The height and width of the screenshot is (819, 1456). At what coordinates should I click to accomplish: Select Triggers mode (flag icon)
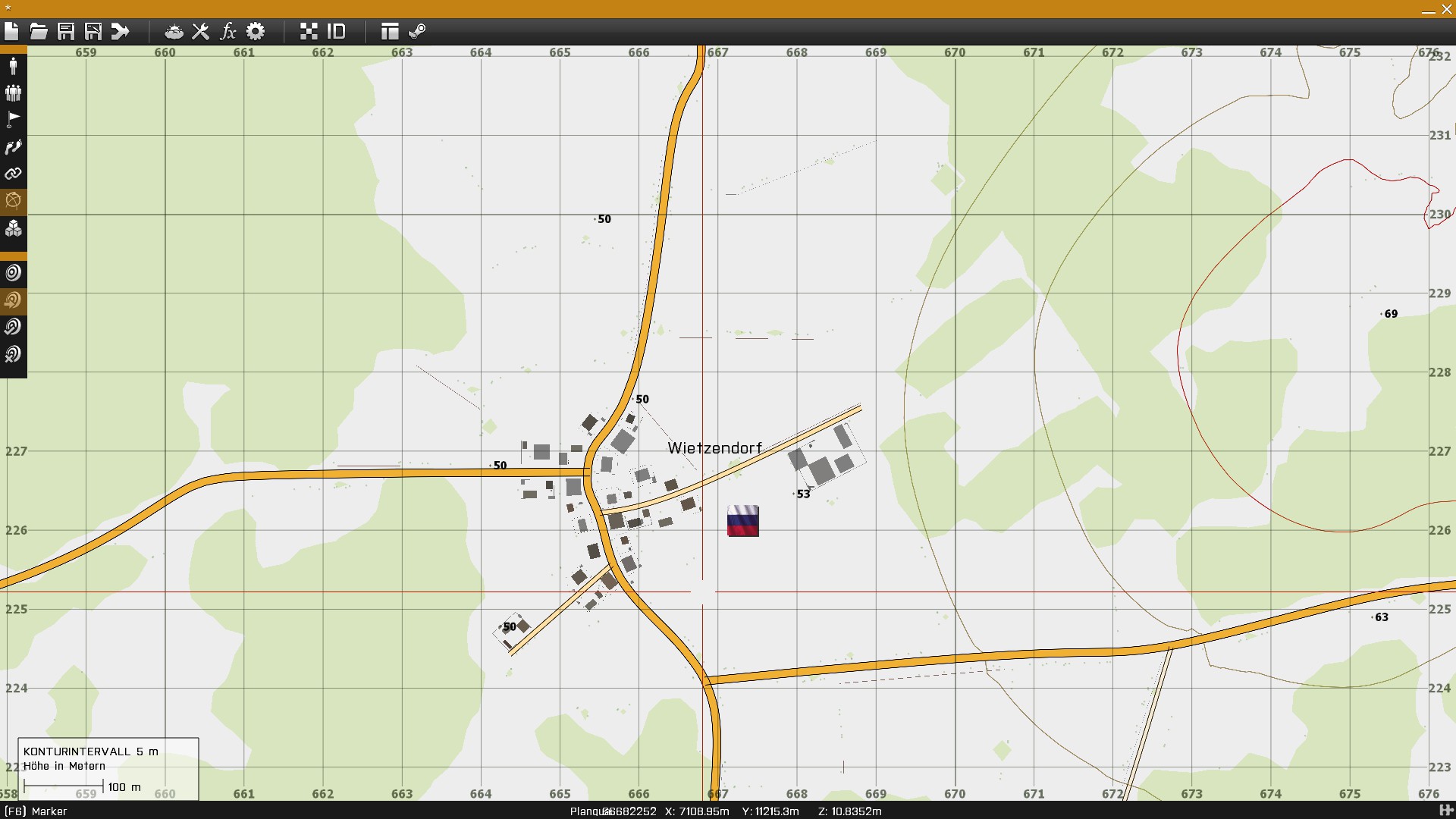[x=13, y=119]
